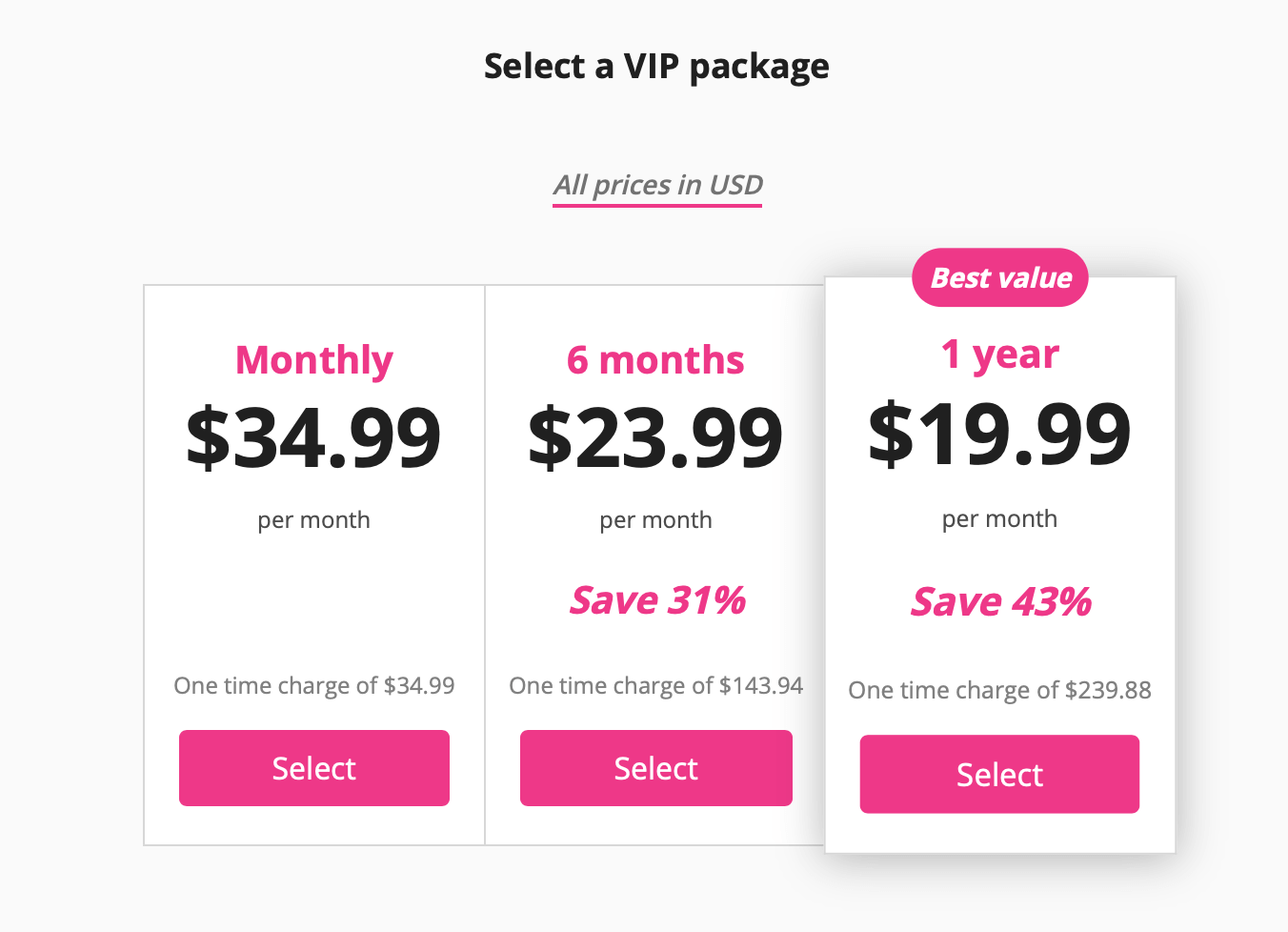Click per month under the Monthly price
Image resolution: width=1288 pixels, height=932 pixels.
(314, 520)
